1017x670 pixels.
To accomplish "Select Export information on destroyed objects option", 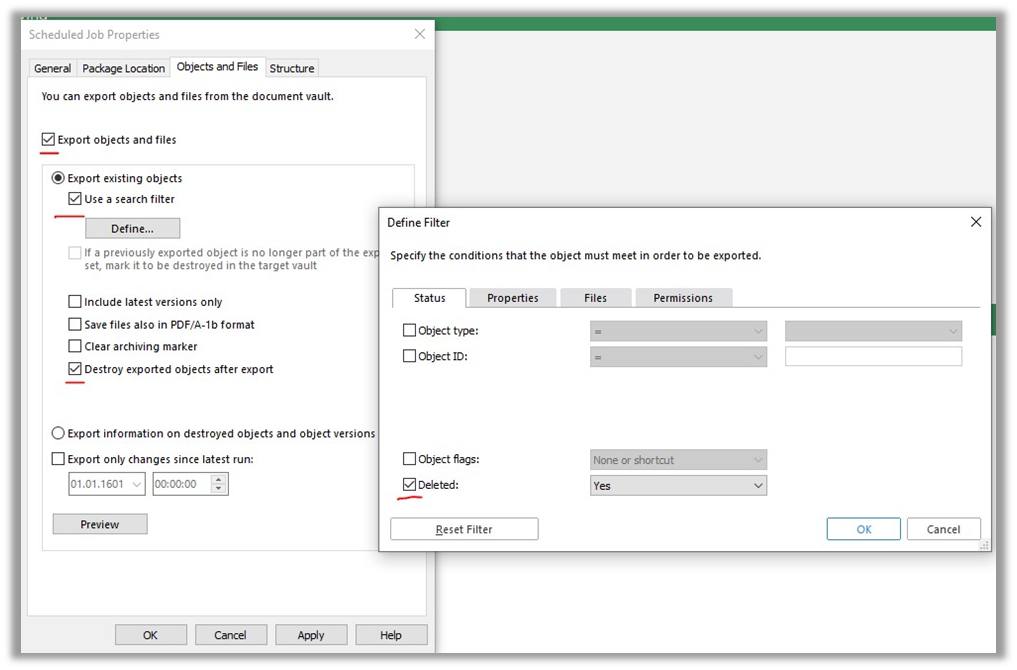I will point(58,433).
